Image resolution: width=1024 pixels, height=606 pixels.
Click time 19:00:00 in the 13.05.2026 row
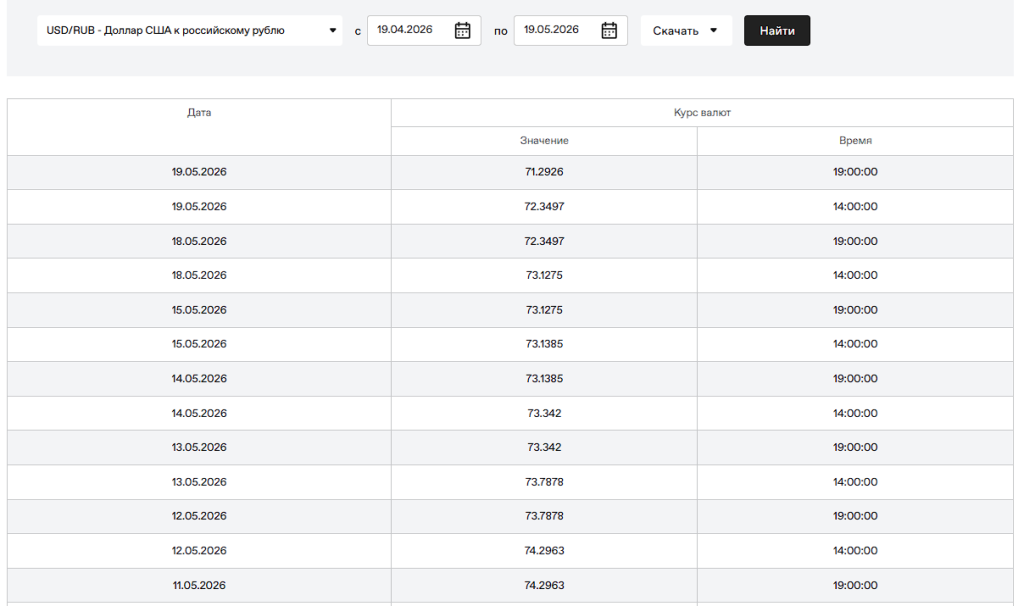[x=855, y=447]
